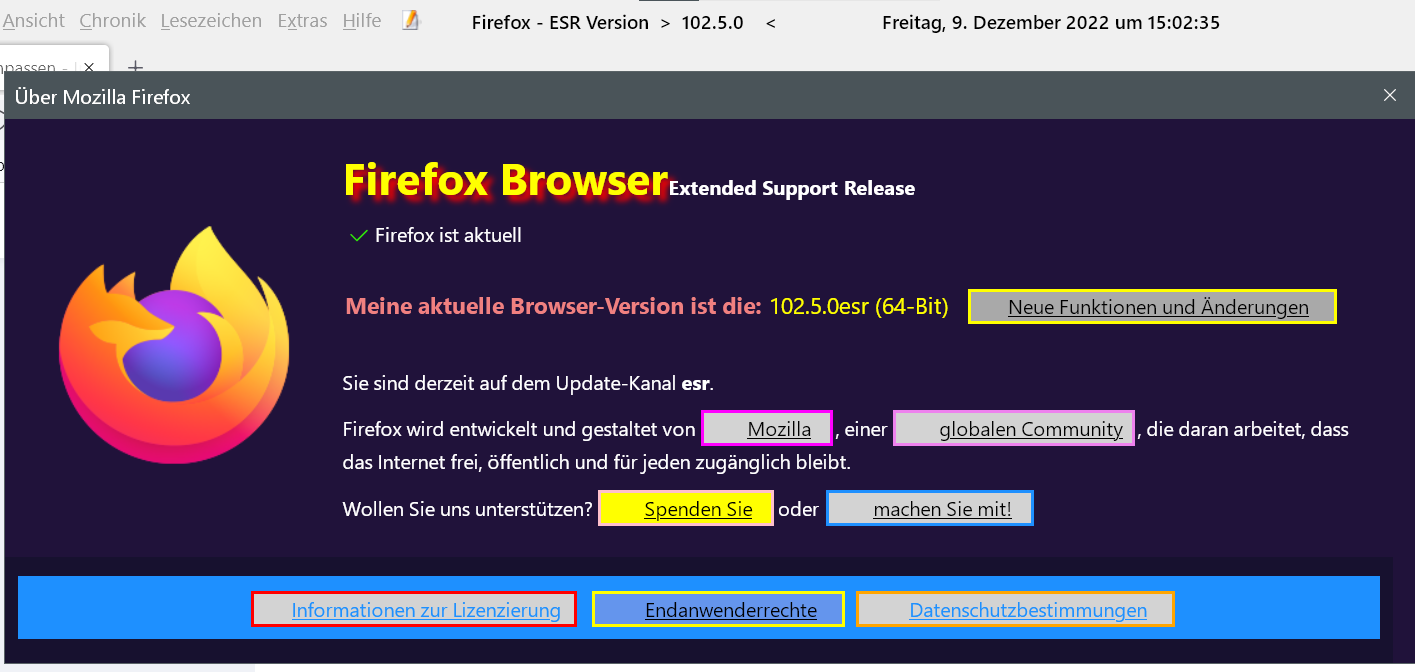This screenshot has width=1415, height=672.
Task: Click the green update checkmark icon
Action: tap(358, 236)
